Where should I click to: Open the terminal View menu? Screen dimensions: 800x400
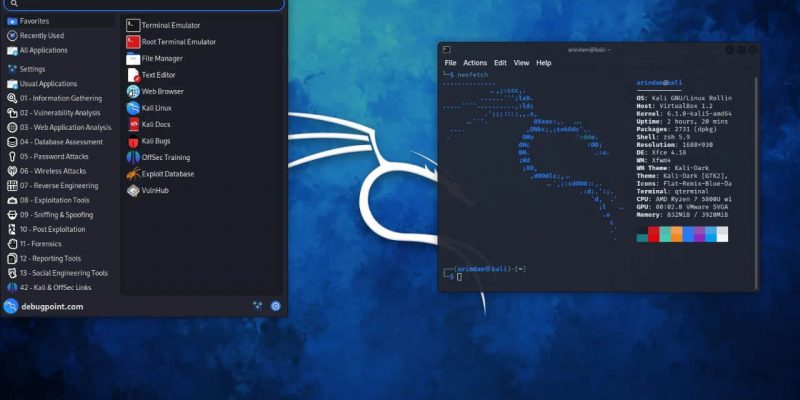(521, 63)
